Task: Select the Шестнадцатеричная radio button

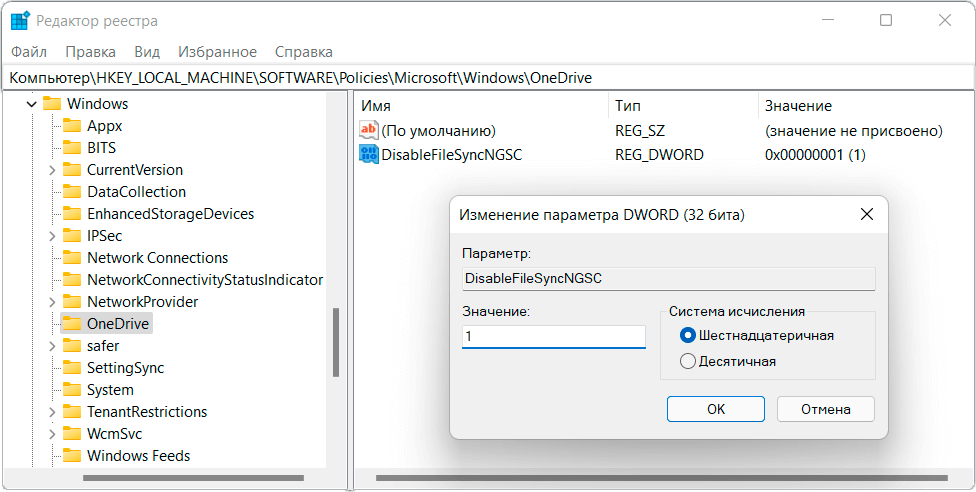Action: click(x=687, y=336)
